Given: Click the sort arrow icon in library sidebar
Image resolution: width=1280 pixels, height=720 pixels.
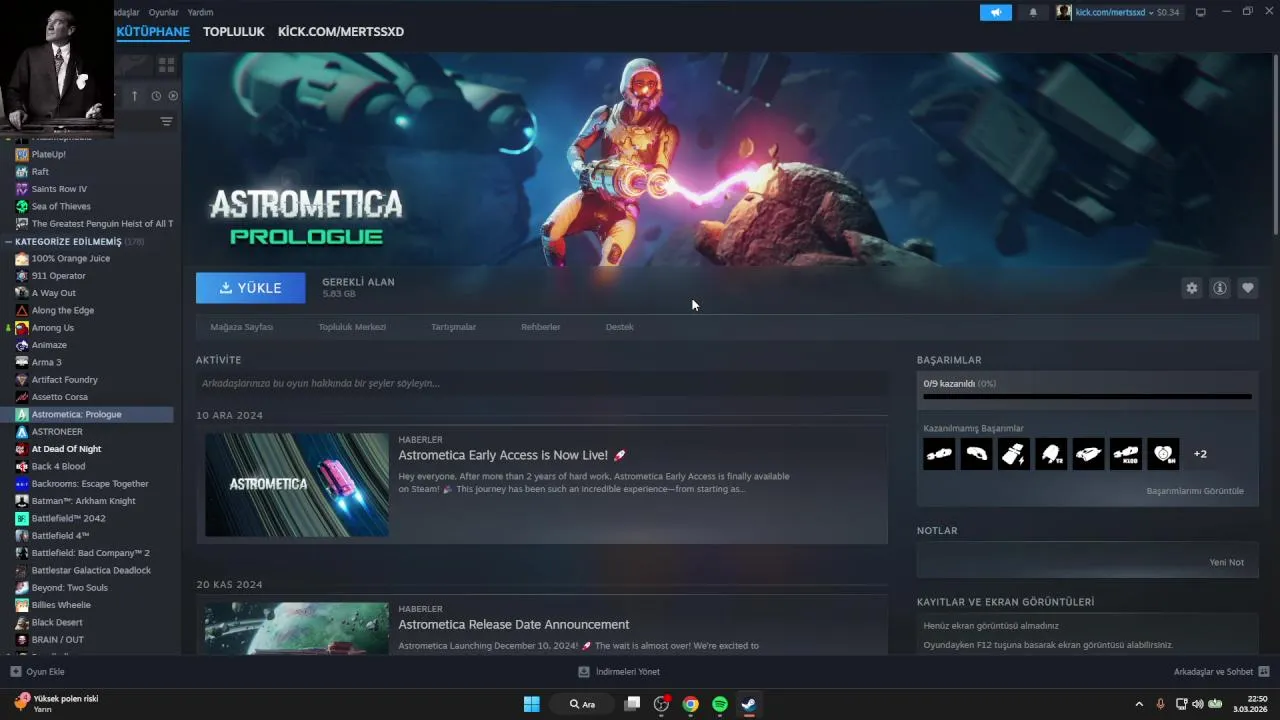Looking at the screenshot, I should click(x=135, y=96).
